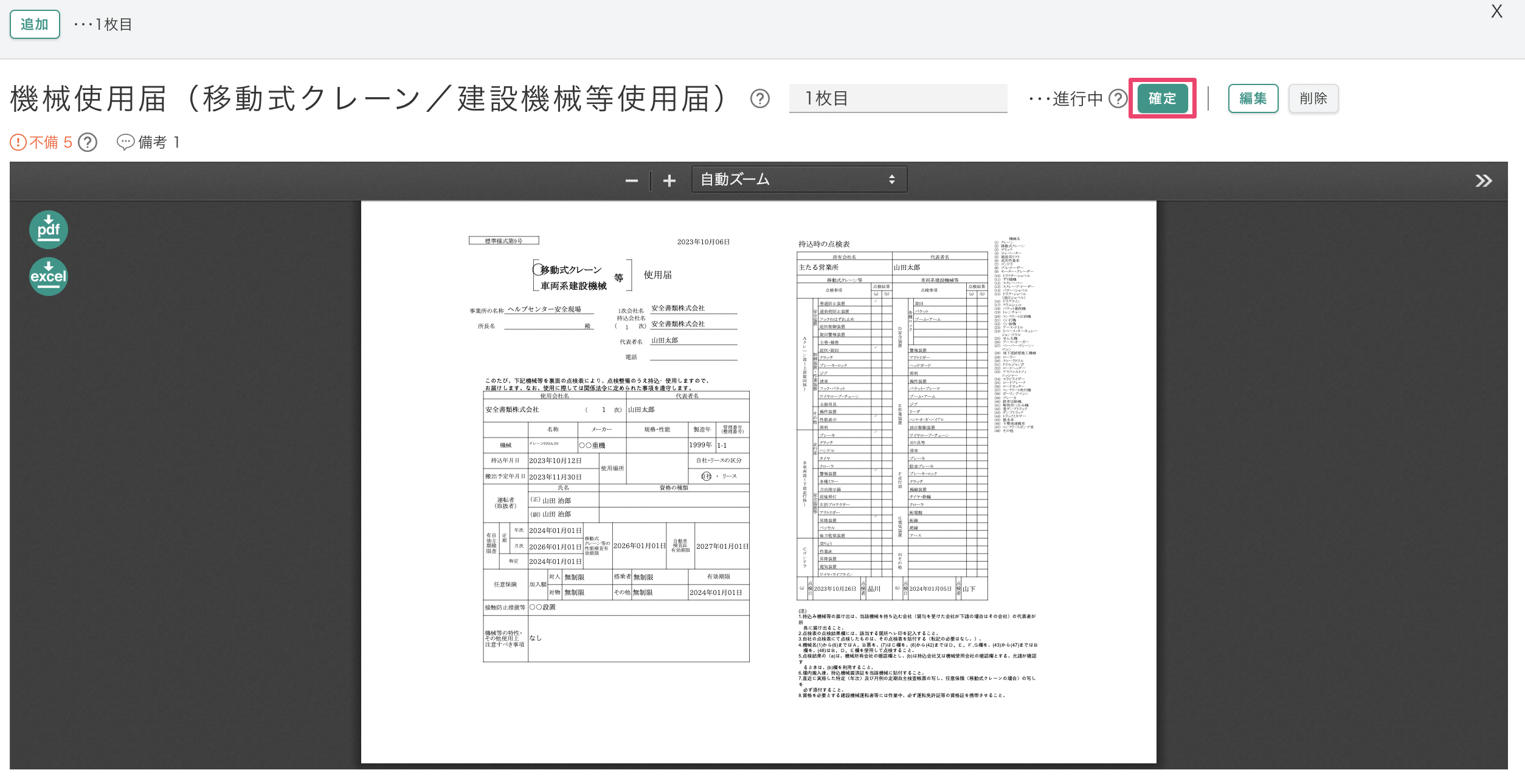Open the 備考 comment bubble icon

point(125,142)
